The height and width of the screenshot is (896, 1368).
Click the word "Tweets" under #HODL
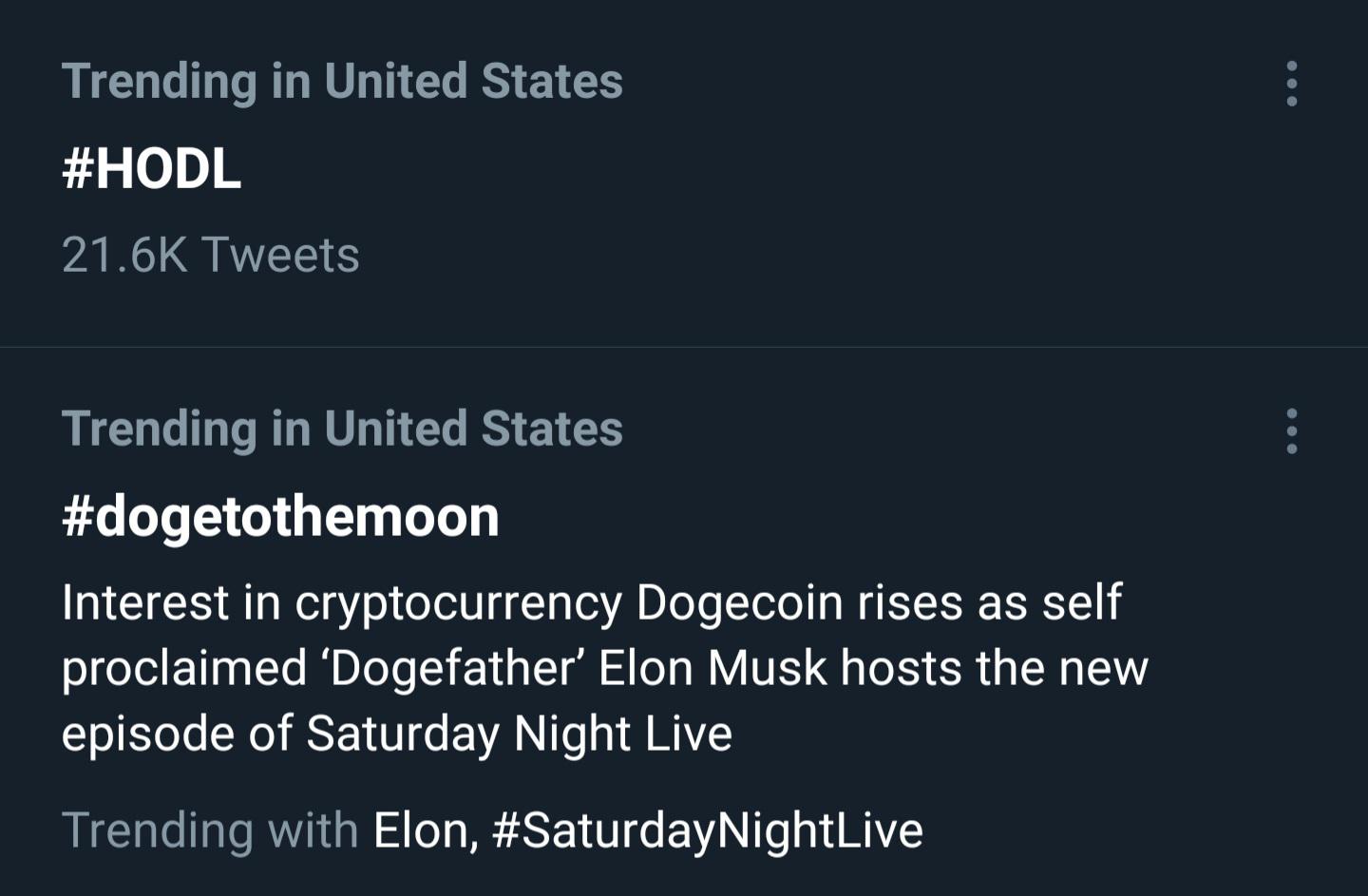(280, 255)
